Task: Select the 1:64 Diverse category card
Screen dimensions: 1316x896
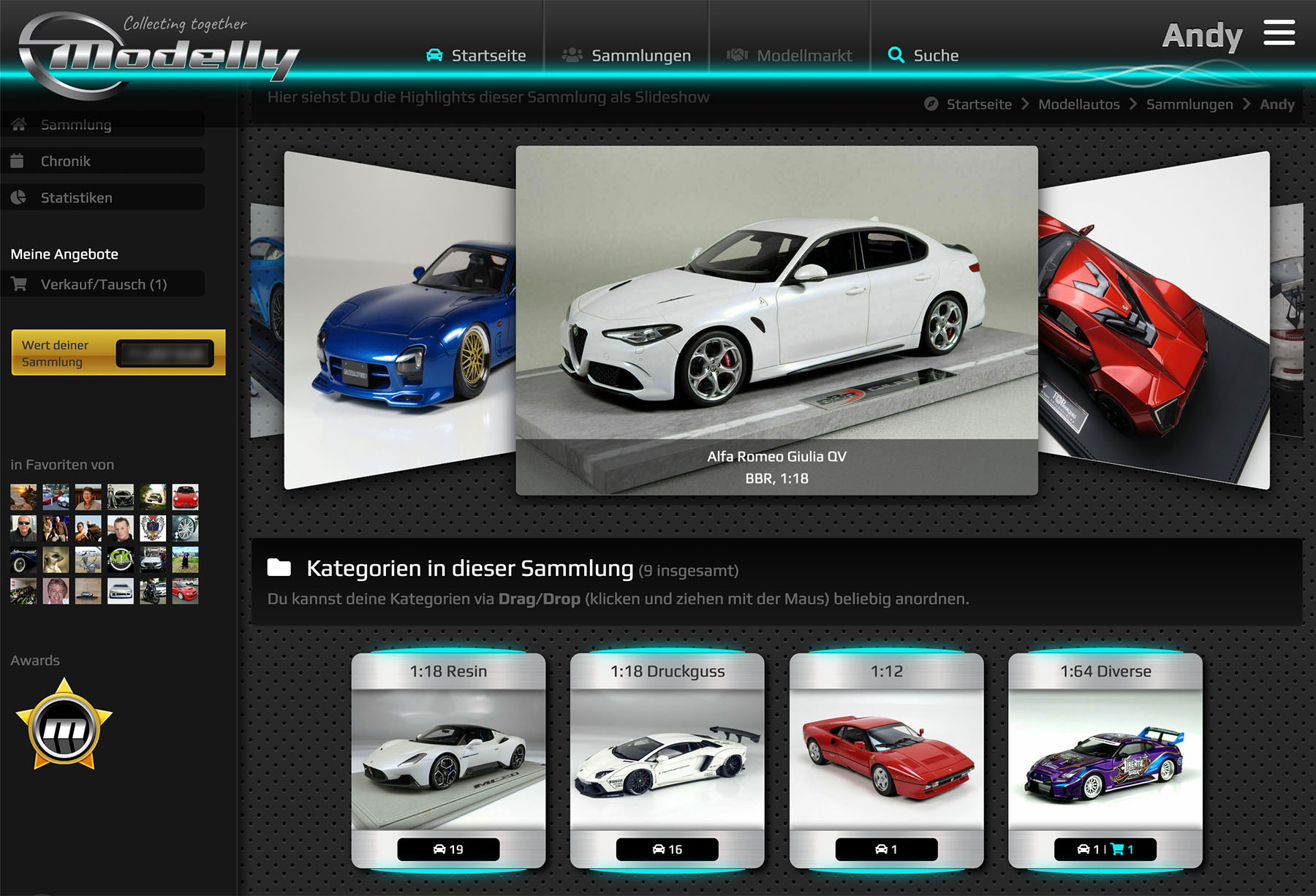Action: pos(1105,760)
